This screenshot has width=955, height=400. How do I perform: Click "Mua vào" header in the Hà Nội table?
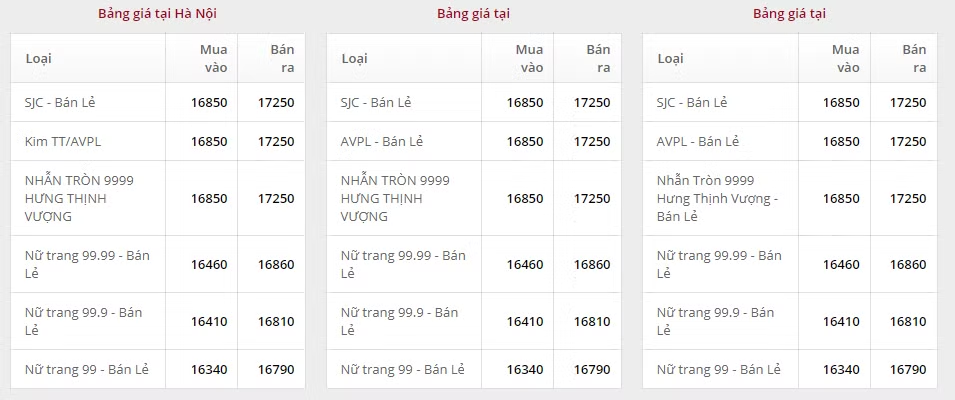pos(214,58)
